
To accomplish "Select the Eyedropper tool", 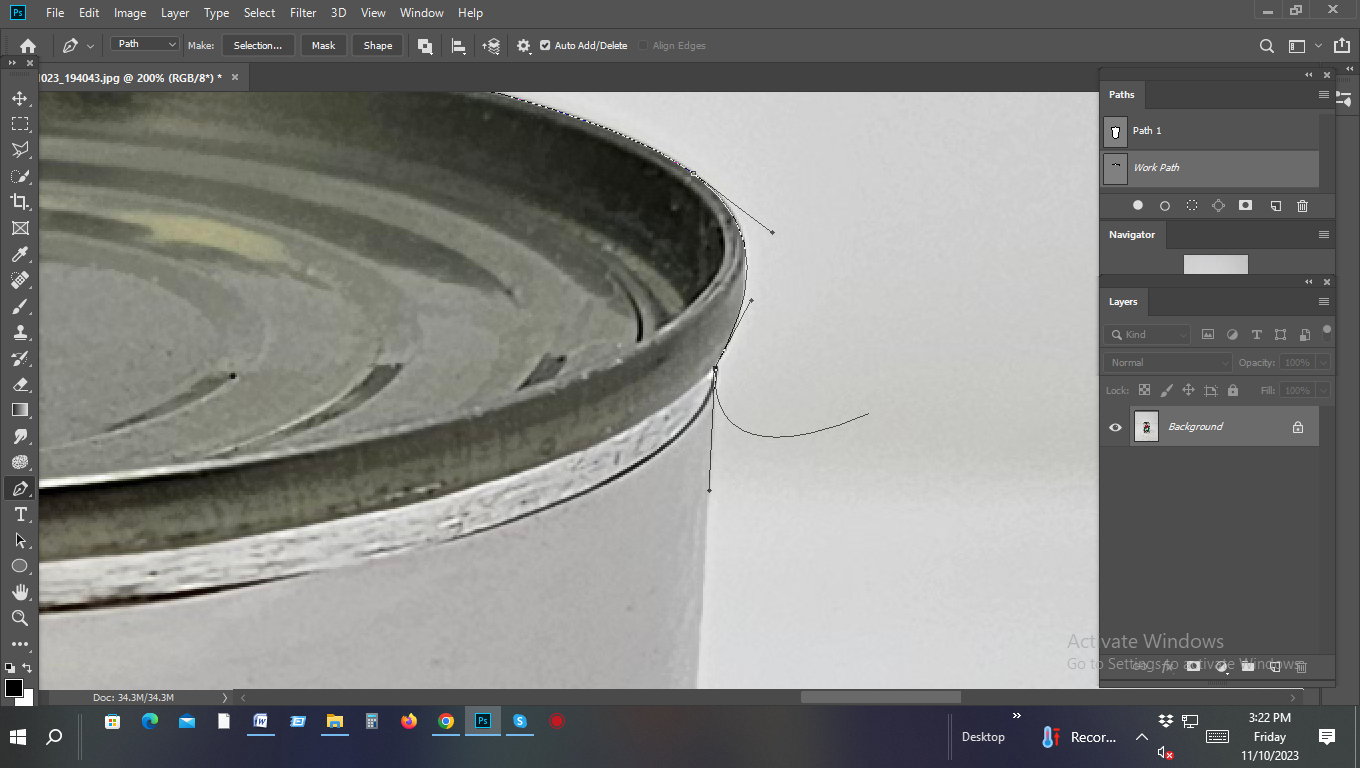I will coord(19,254).
